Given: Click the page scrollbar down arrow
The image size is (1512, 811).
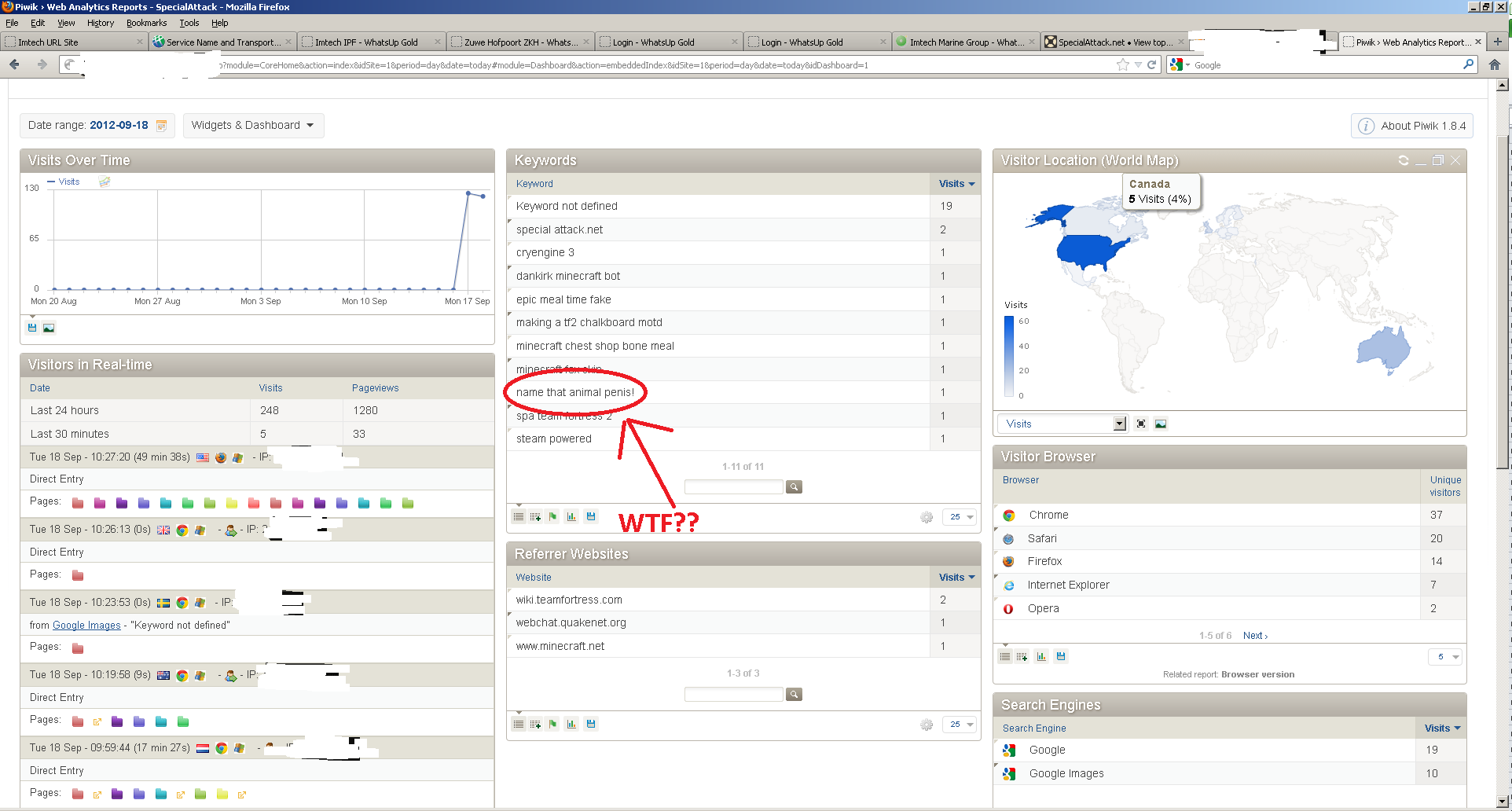Looking at the screenshot, I should click(x=1503, y=802).
